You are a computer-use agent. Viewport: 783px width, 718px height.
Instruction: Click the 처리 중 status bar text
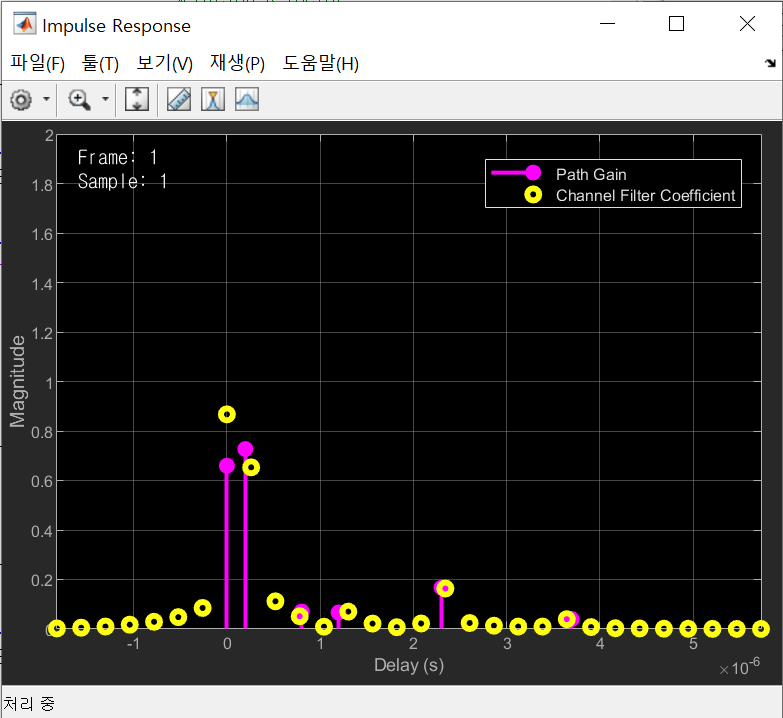pyautogui.click(x=29, y=704)
